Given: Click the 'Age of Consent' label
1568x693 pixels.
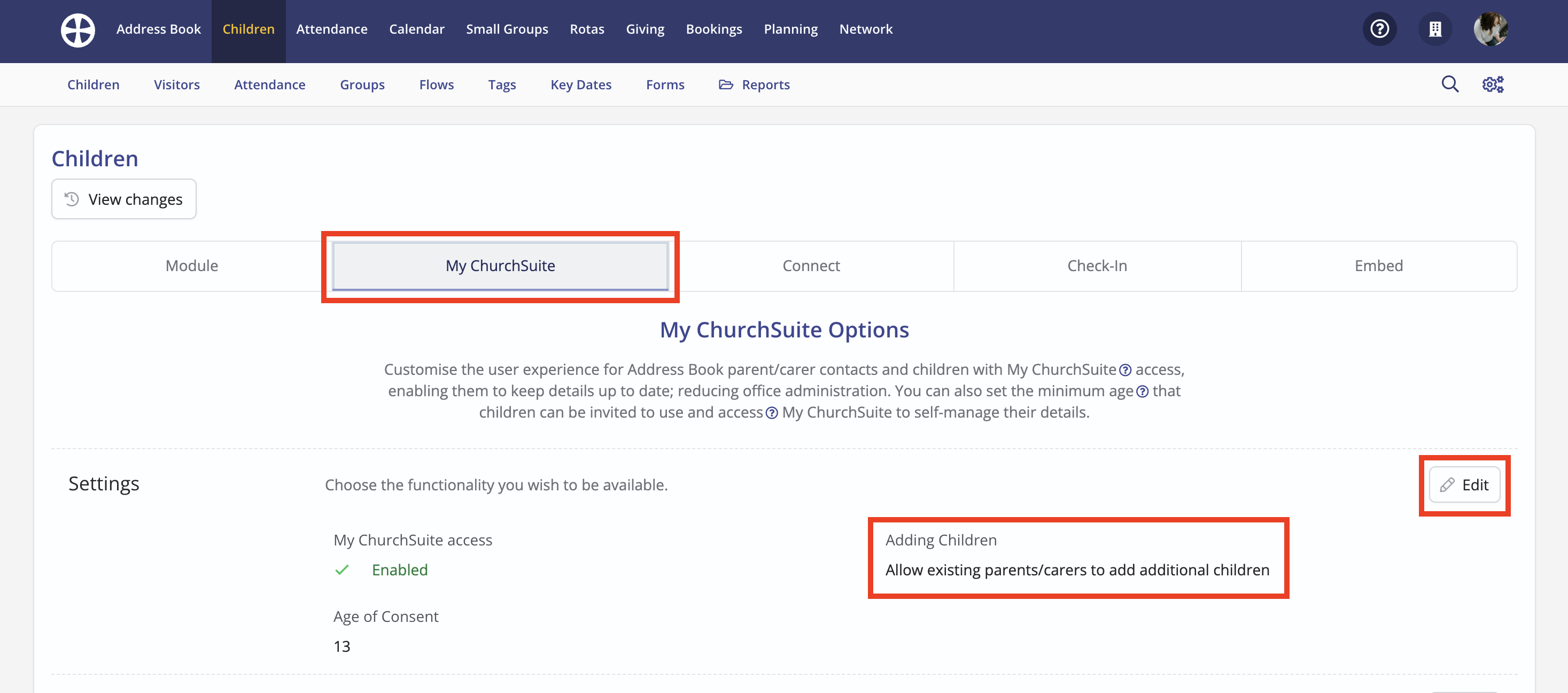Looking at the screenshot, I should (386, 617).
